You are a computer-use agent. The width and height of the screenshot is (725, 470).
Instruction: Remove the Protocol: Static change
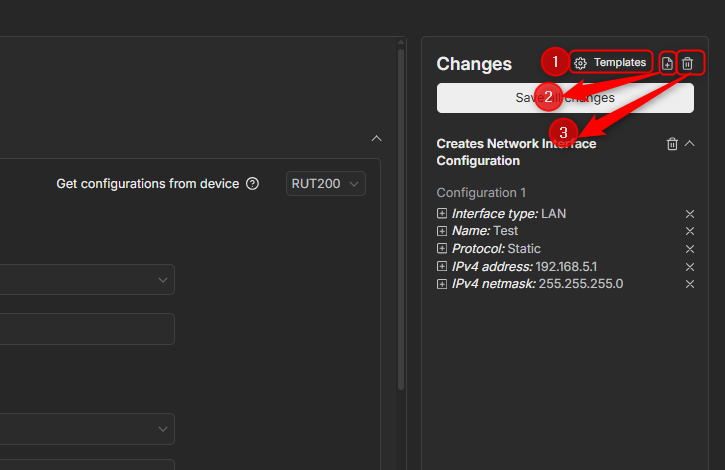coord(689,249)
